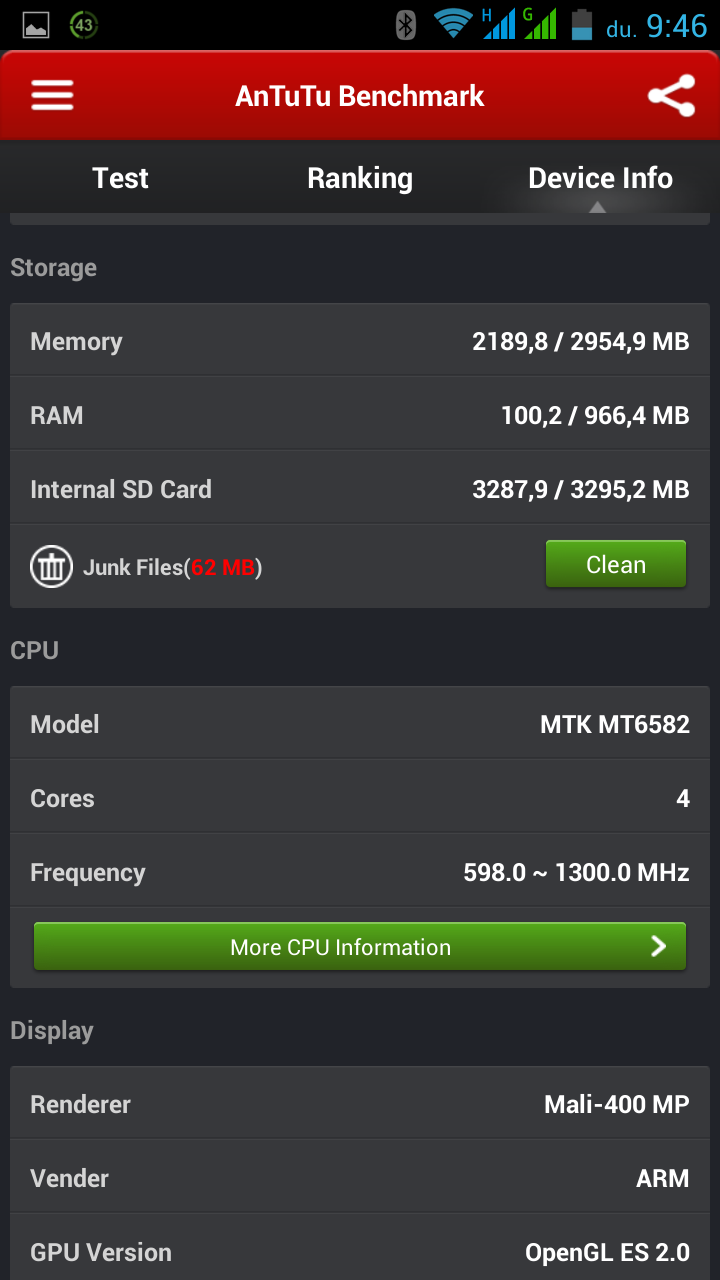Tap the Renderer Mali-400 MP row
720x1280 pixels.
(x=360, y=1105)
